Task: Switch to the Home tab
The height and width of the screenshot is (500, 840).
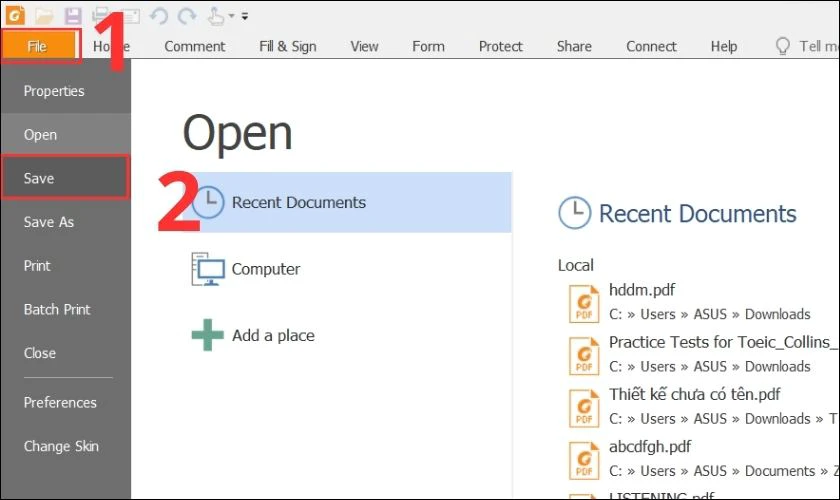Action: [x=111, y=47]
